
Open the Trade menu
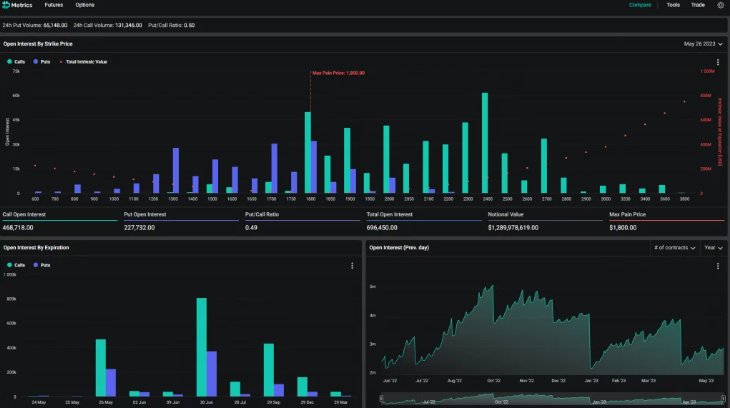point(697,5)
